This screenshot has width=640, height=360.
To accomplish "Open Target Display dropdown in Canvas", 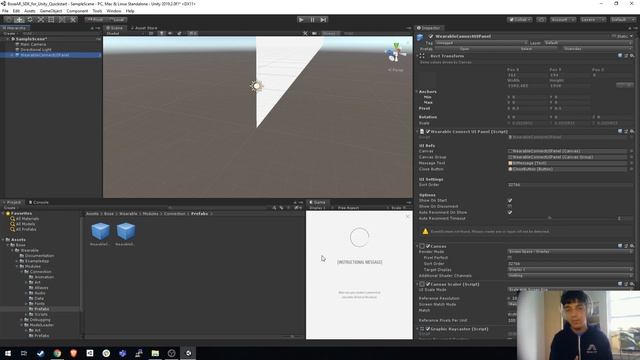I will point(570,270).
